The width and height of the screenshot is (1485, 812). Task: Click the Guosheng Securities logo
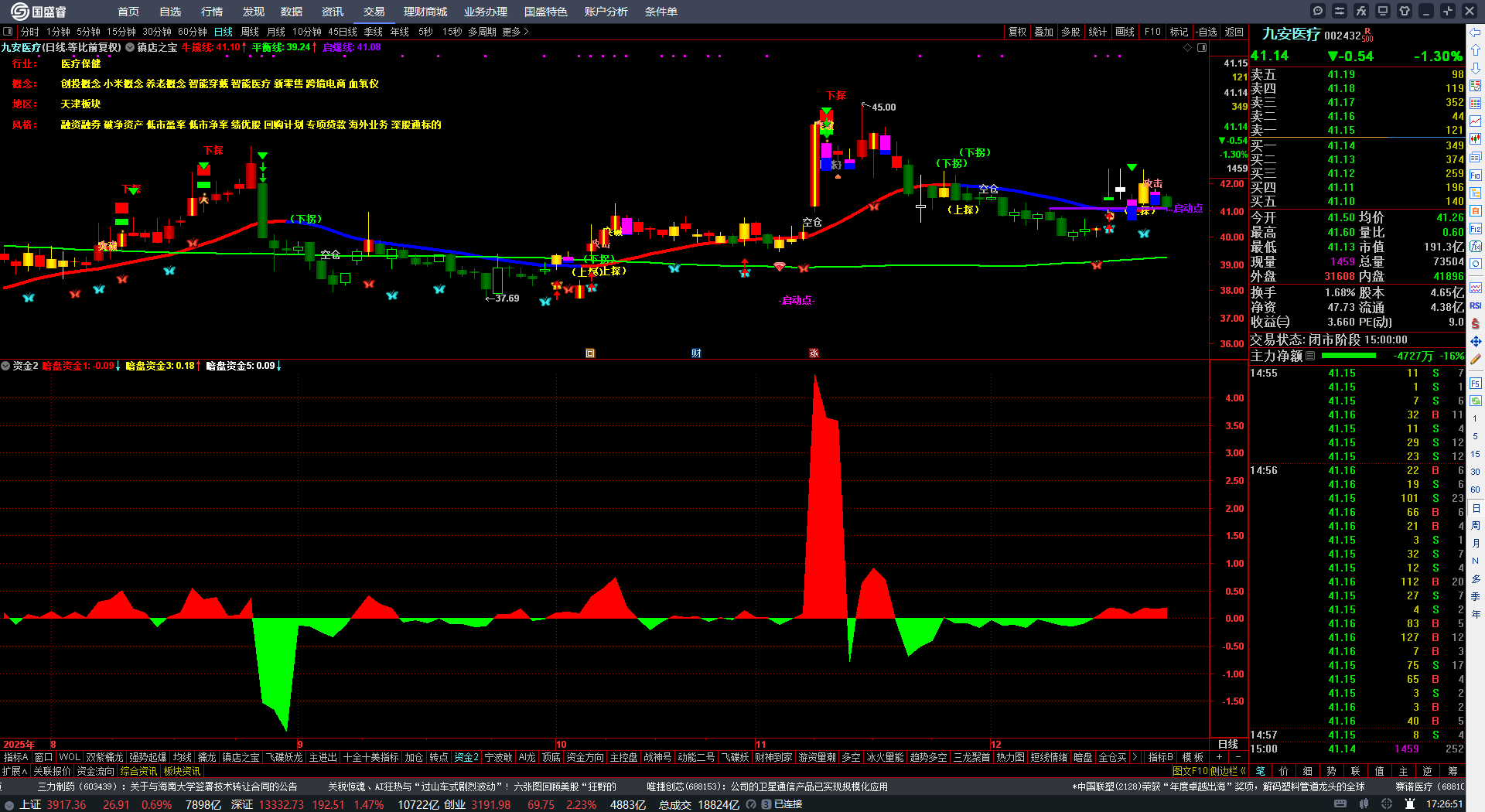pos(39,11)
